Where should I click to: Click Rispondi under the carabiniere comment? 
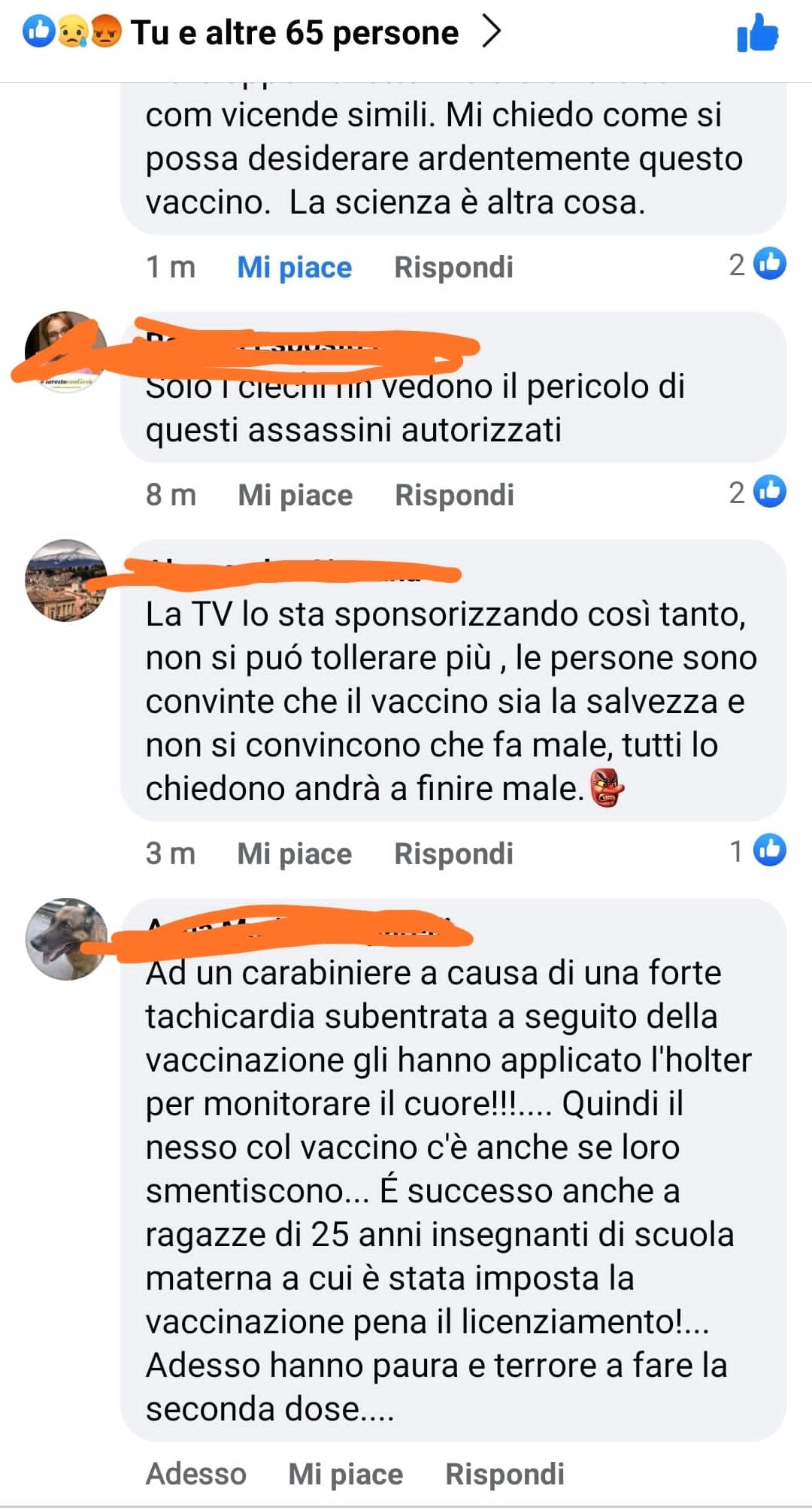pos(505,1474)
